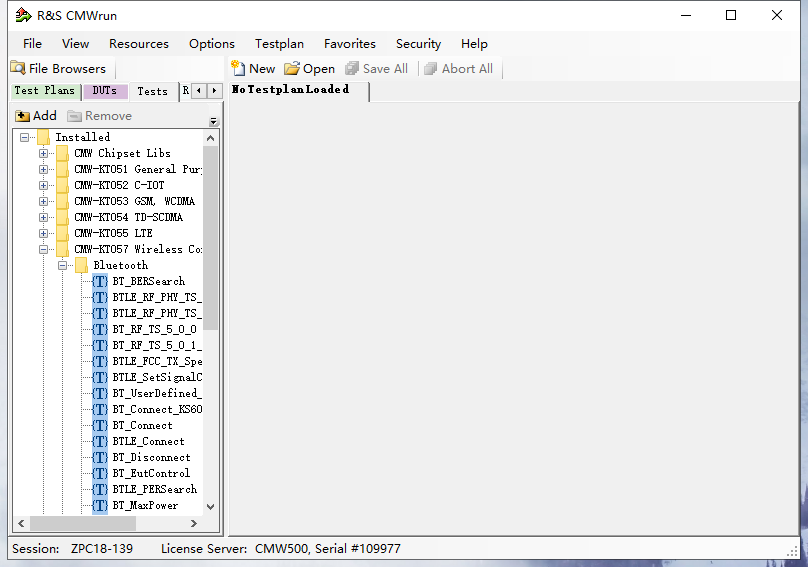
Task: Expand the CMW-KT053 GSM, WCDMA node
Action: pyautogui.click(x=43, y=202)
